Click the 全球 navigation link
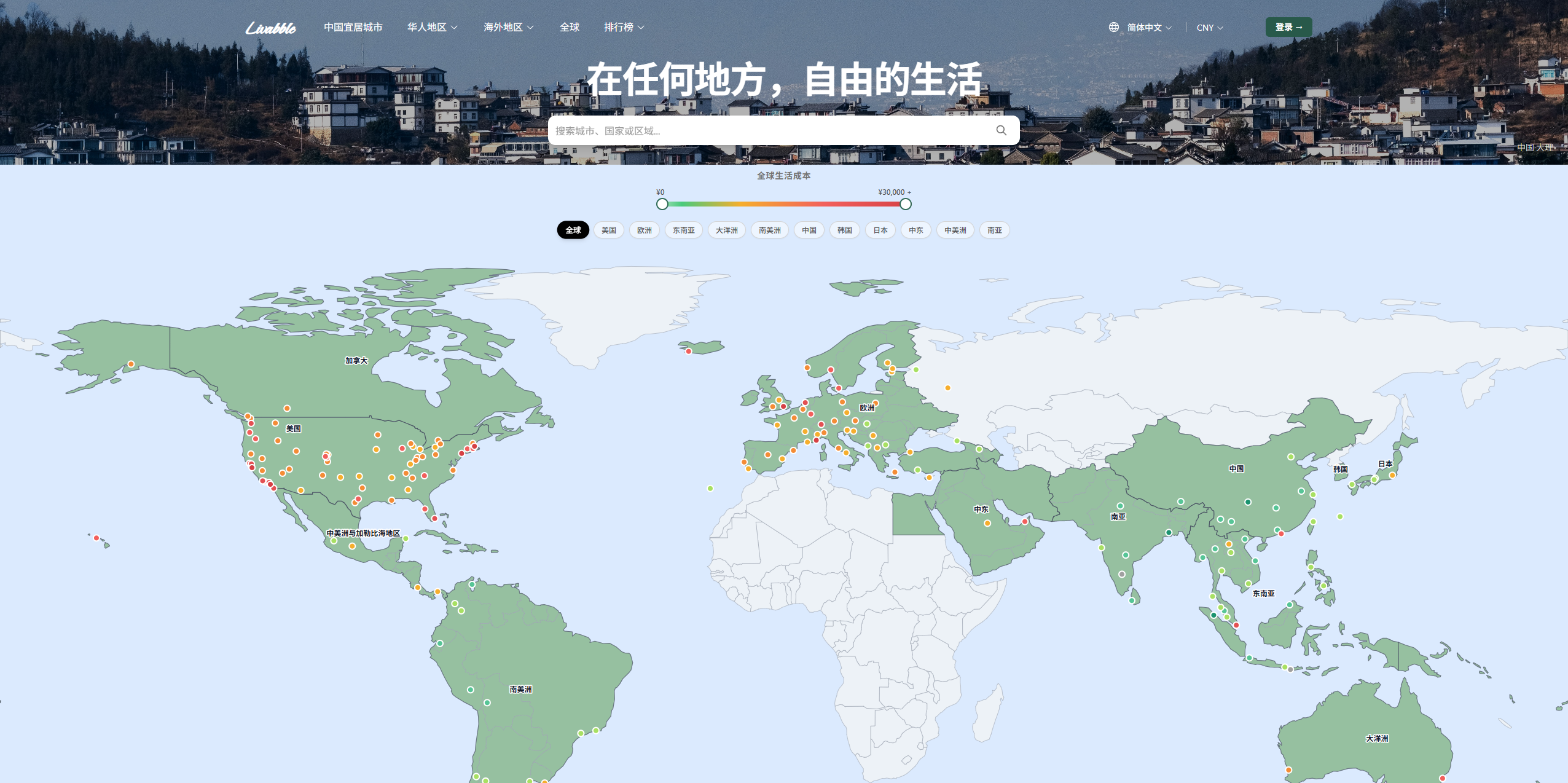Viewport: 1568px width, 783px height. [x=568, y=27]
